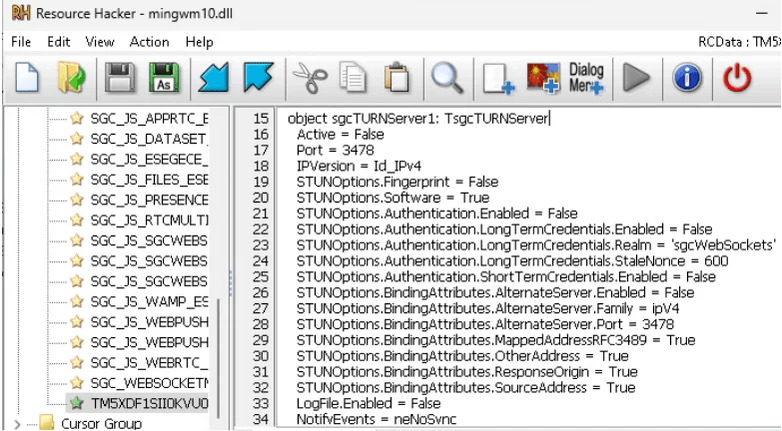
Task: Save the file using the floppy disk icon
Action: pos(120,78)
